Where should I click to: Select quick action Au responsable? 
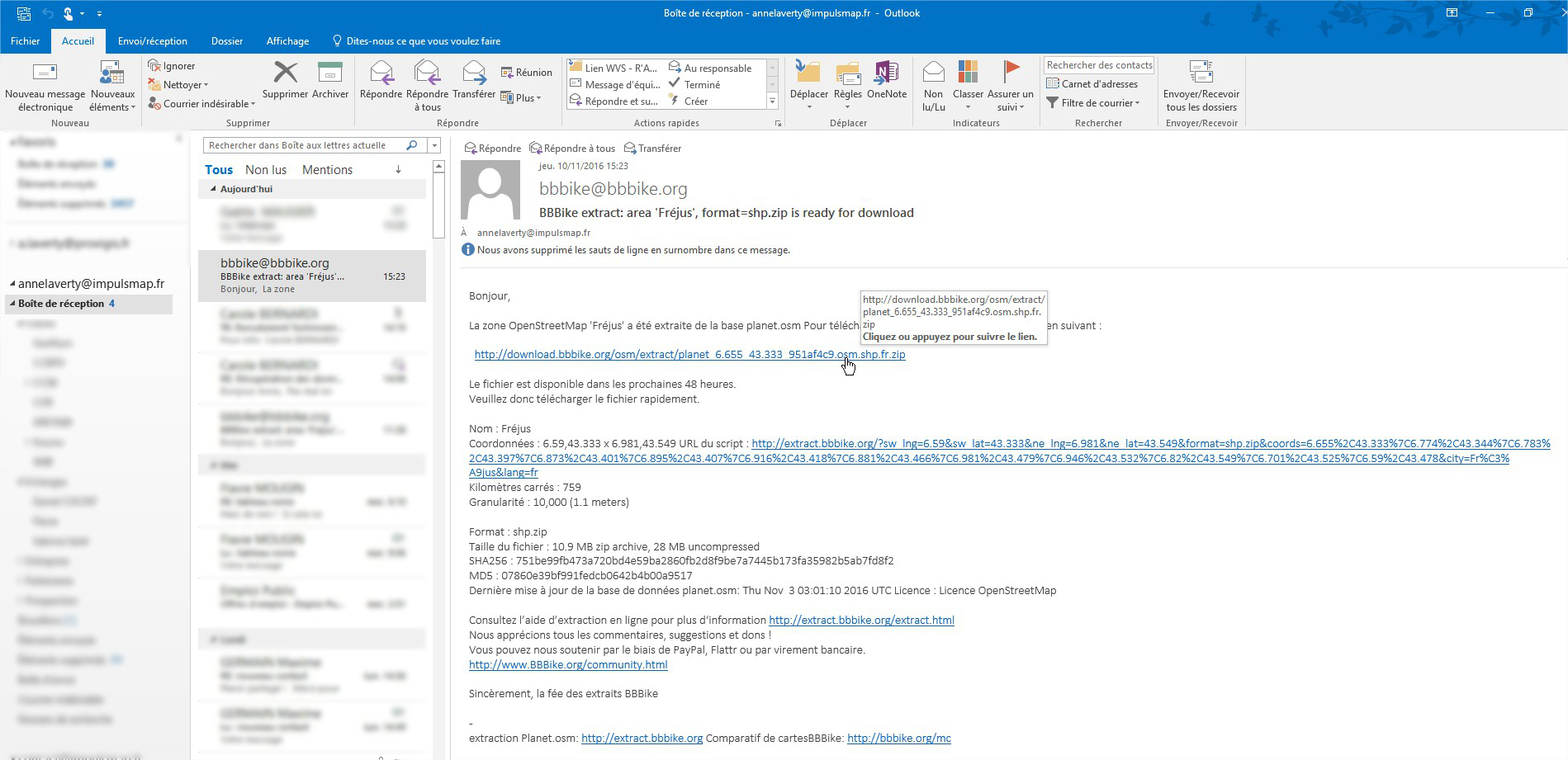click(711, 68)
